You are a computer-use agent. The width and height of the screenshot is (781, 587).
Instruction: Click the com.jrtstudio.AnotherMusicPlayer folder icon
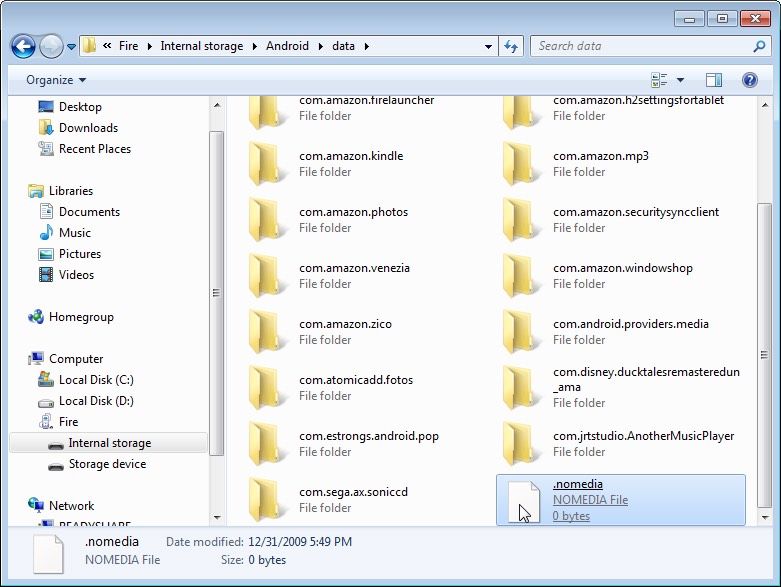tap(521, 444)
